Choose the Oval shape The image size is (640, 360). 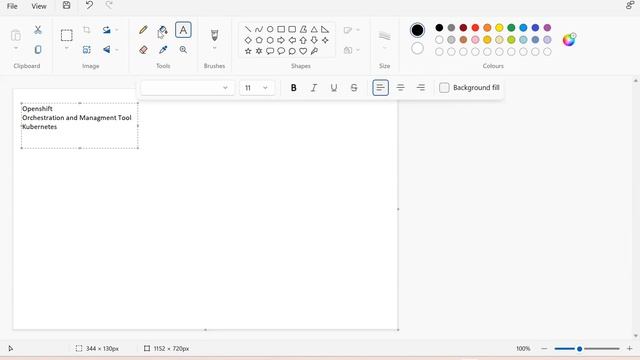pyautogui.click(x=270, y=29)
